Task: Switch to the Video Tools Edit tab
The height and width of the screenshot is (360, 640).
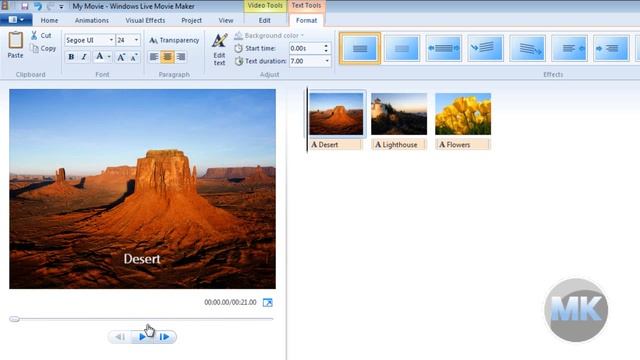Action: click(x=264, y=20)
